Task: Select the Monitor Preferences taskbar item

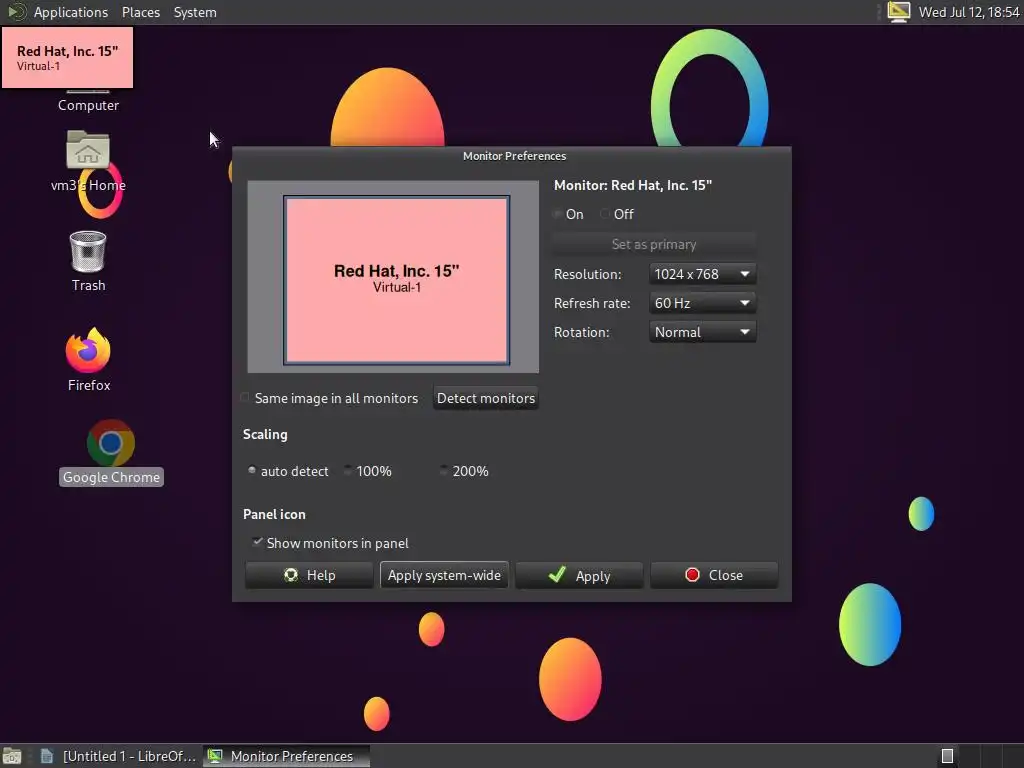Action: (x=286, y=756)
